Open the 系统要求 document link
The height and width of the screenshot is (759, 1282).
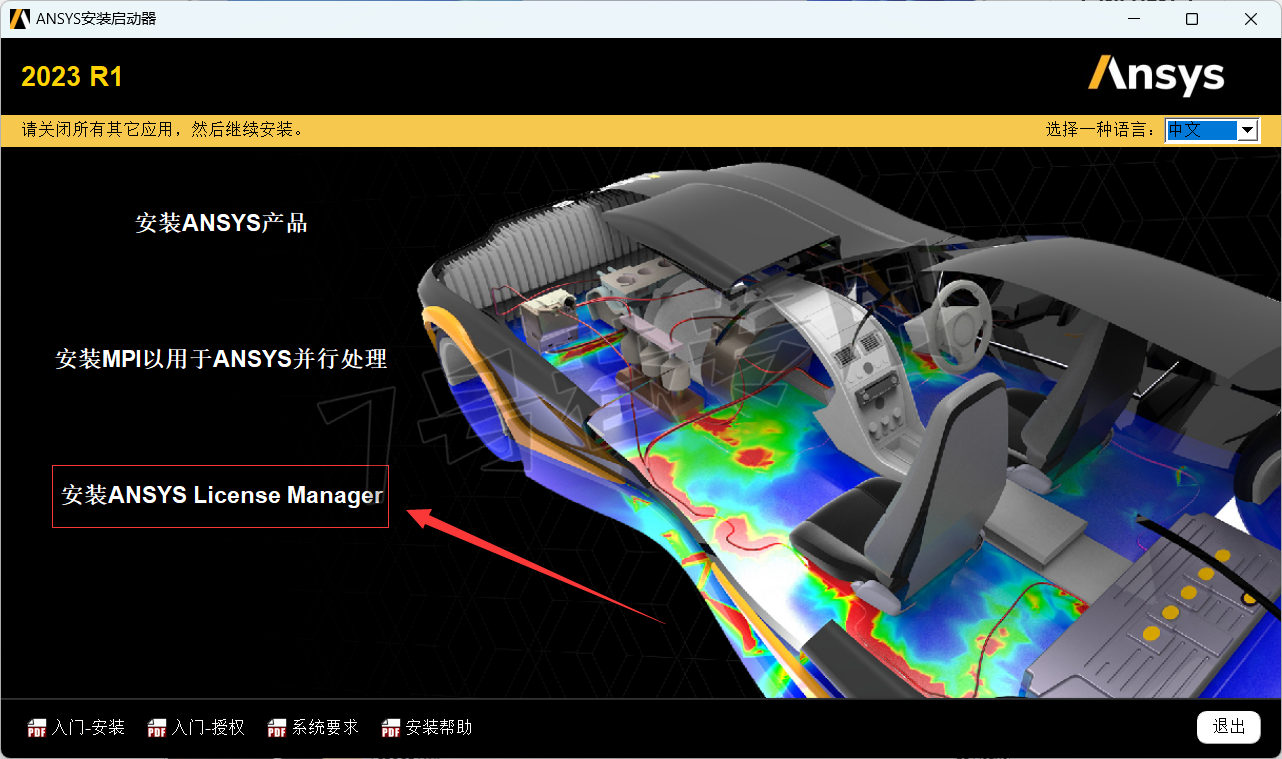325,728
